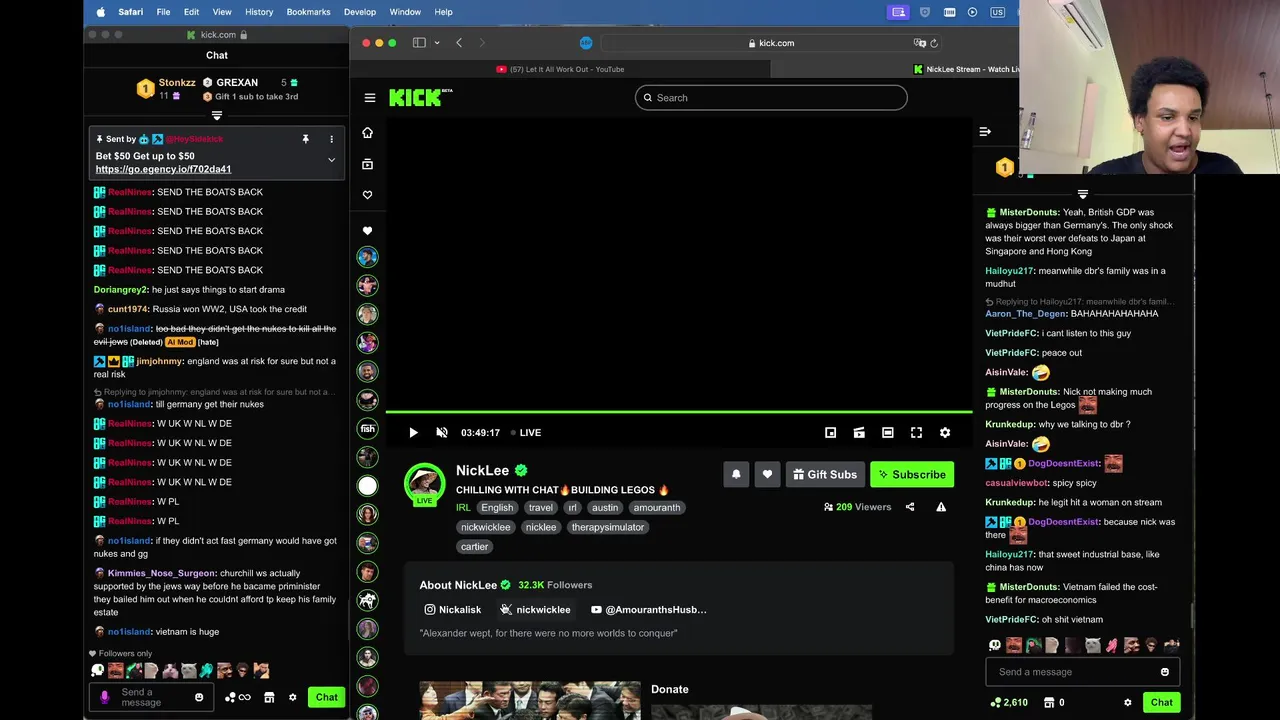Image resolution: width=1280 pixels, height=720 pixels.
Task: Switch to NickLee Stream tab
Action: click(966, 69)
